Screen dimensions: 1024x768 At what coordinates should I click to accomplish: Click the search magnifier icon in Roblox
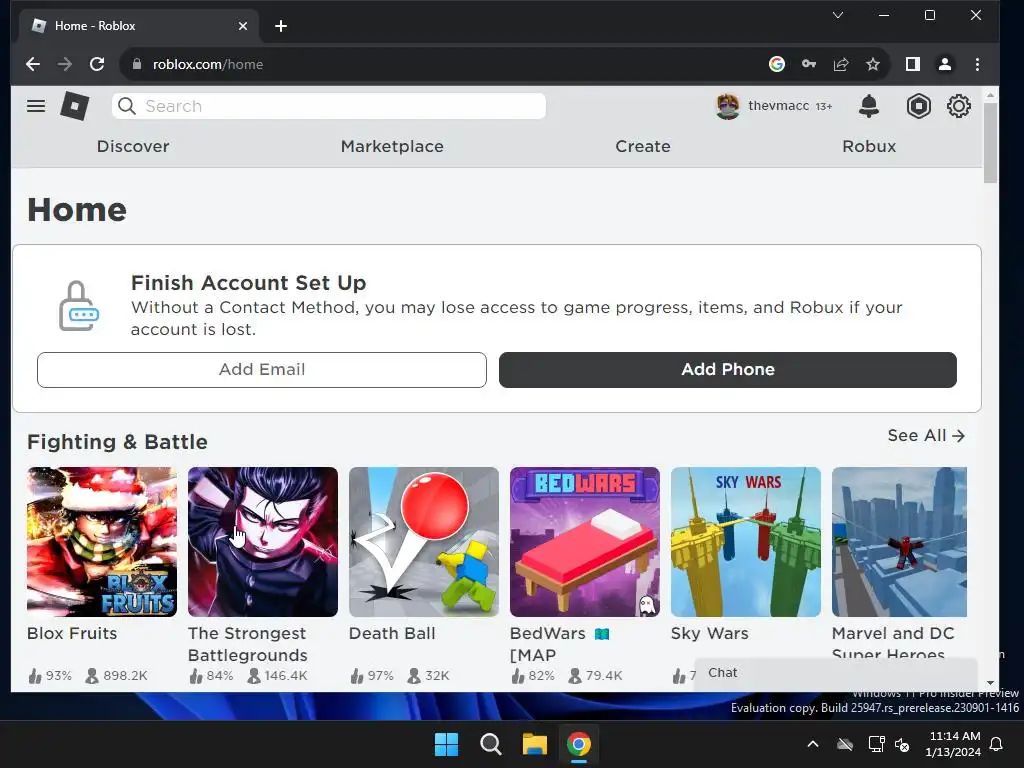tap(127, 106)
